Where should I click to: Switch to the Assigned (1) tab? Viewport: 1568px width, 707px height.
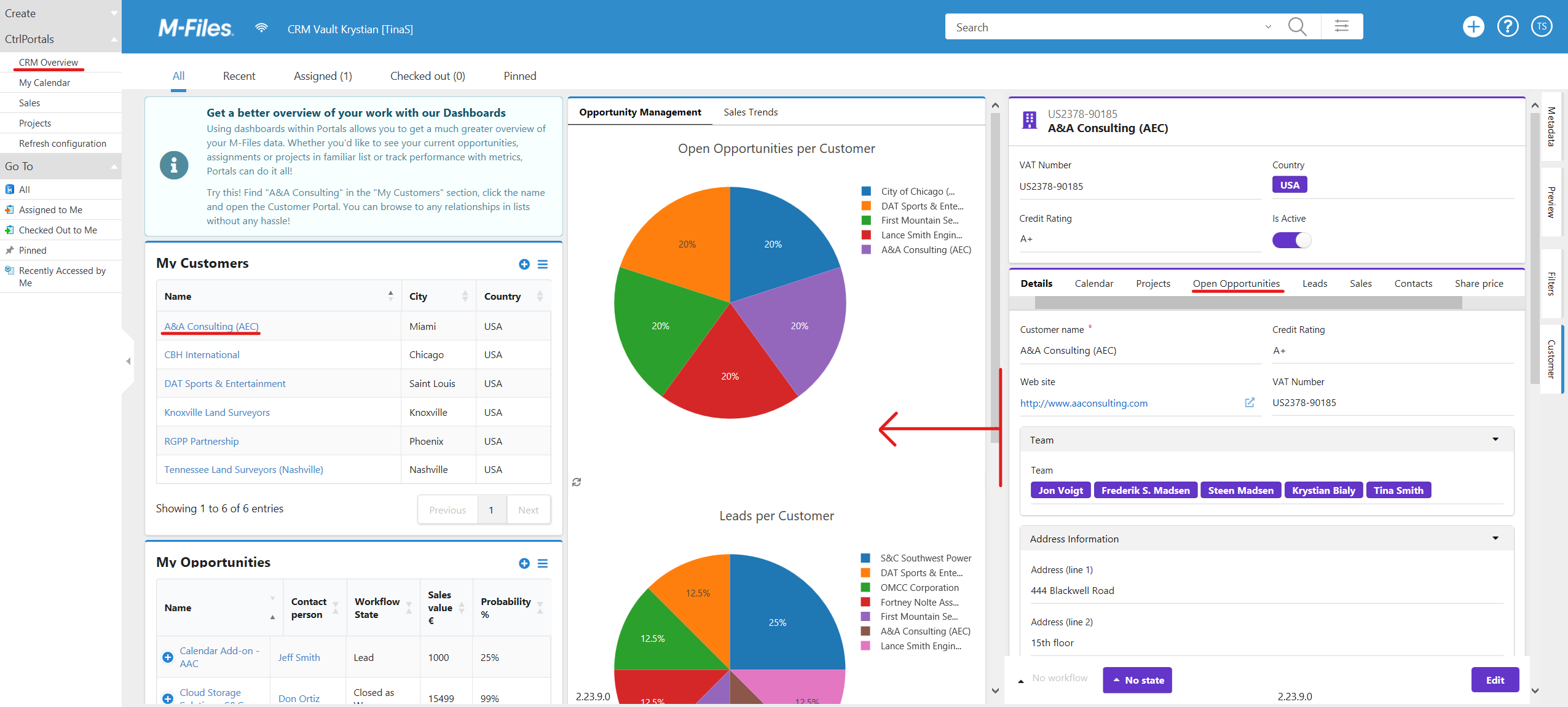323,76
